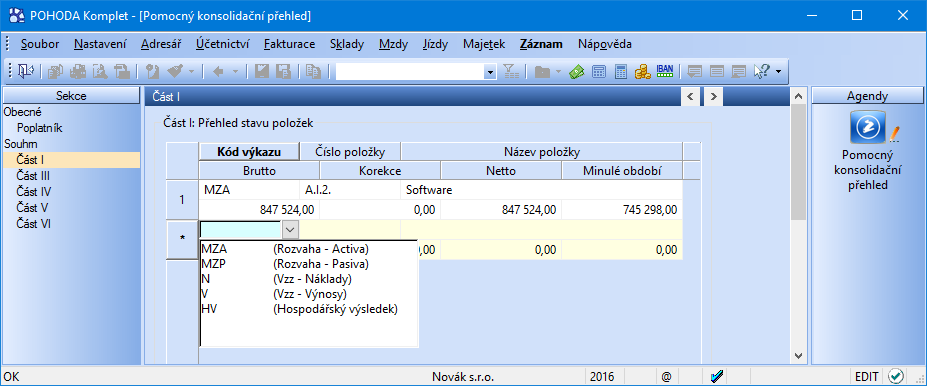Click the greyed-out print preview toolbar icon
This screenshot has width=927, height=386.
[100, 72]
